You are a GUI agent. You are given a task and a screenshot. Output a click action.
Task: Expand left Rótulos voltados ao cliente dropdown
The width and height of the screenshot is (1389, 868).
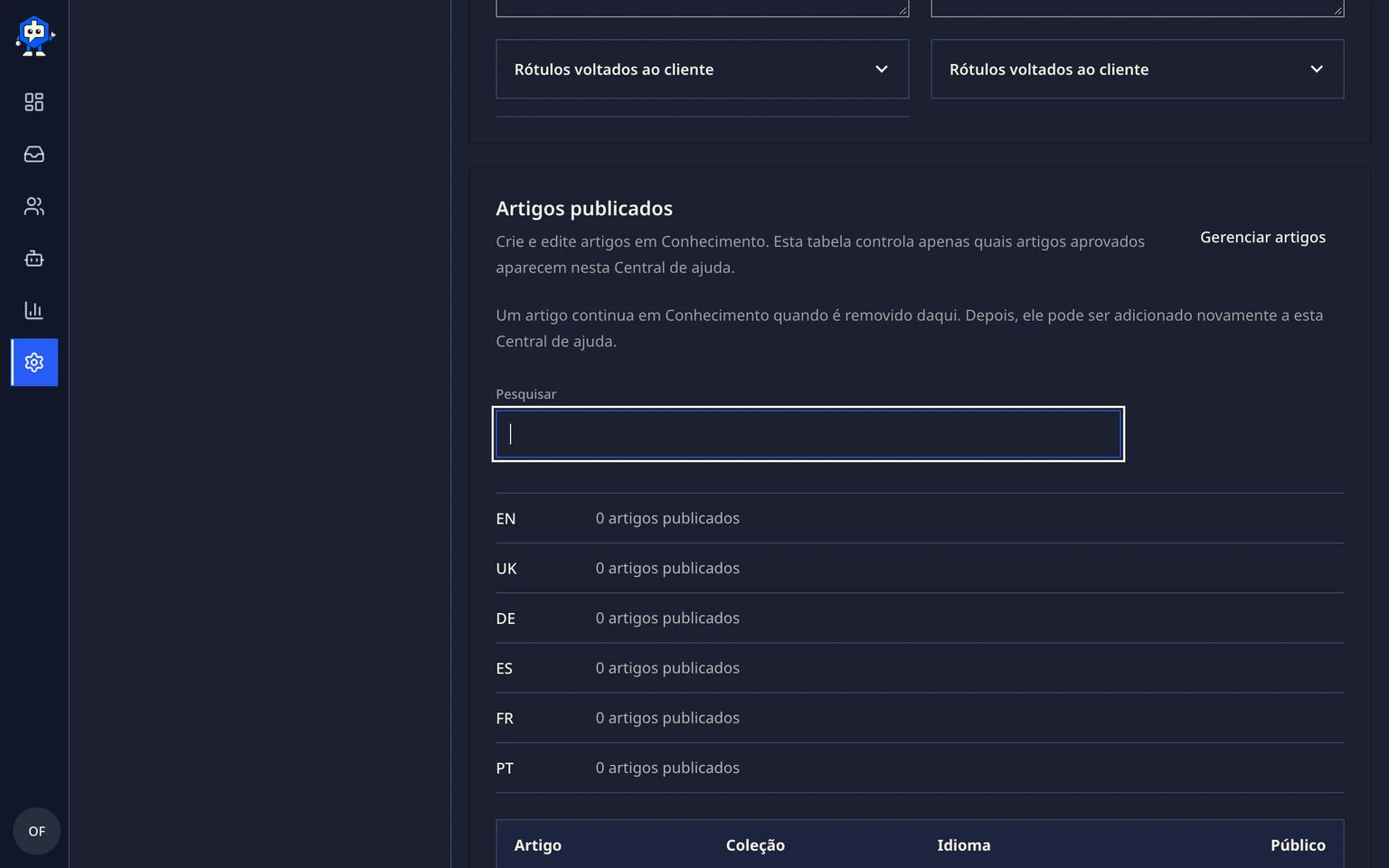click(x=702, y=69)
